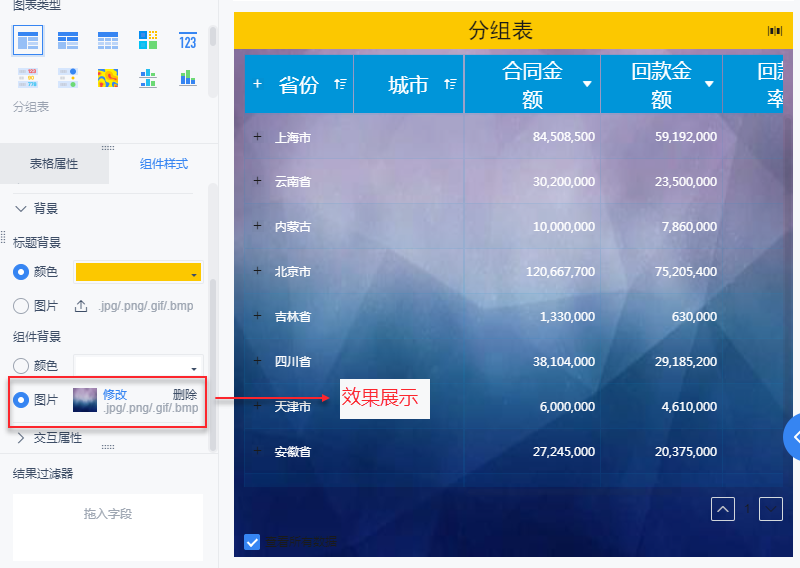Toggle the blue checkbox below the table
The width and height of the screenshot is (800, 568).
[252, 542]
